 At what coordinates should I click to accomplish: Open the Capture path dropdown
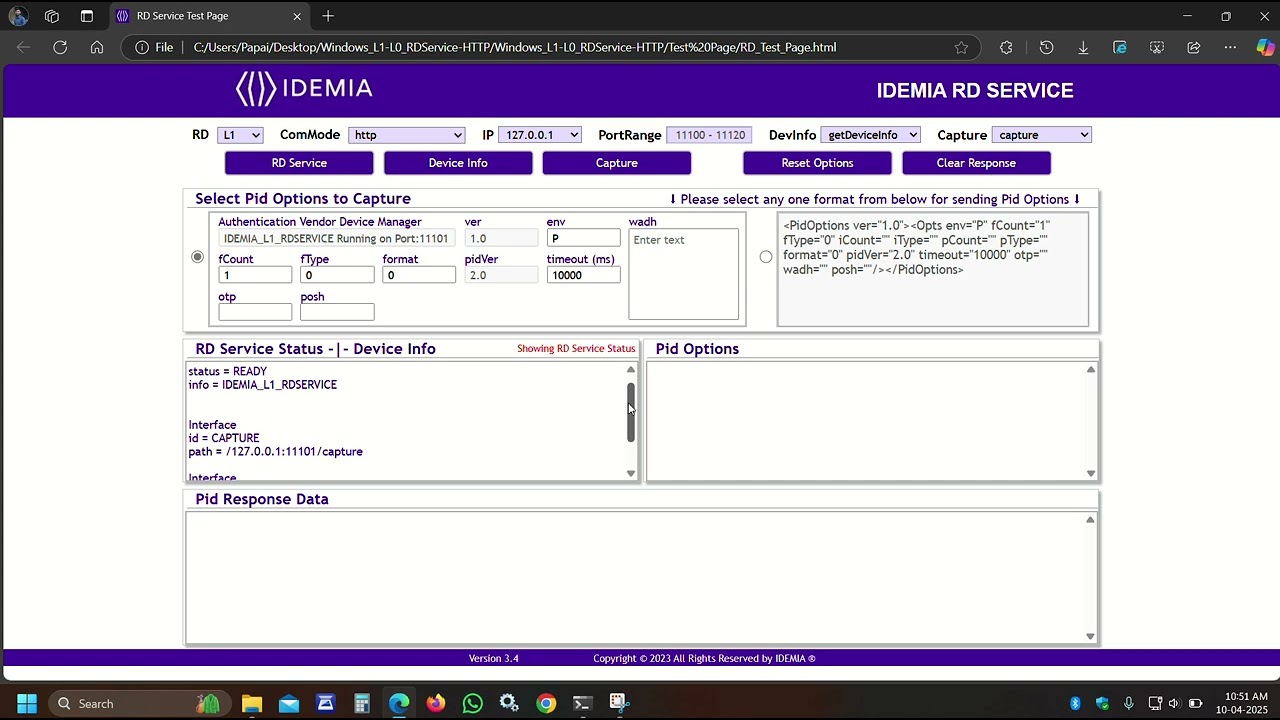point(1041,135)
